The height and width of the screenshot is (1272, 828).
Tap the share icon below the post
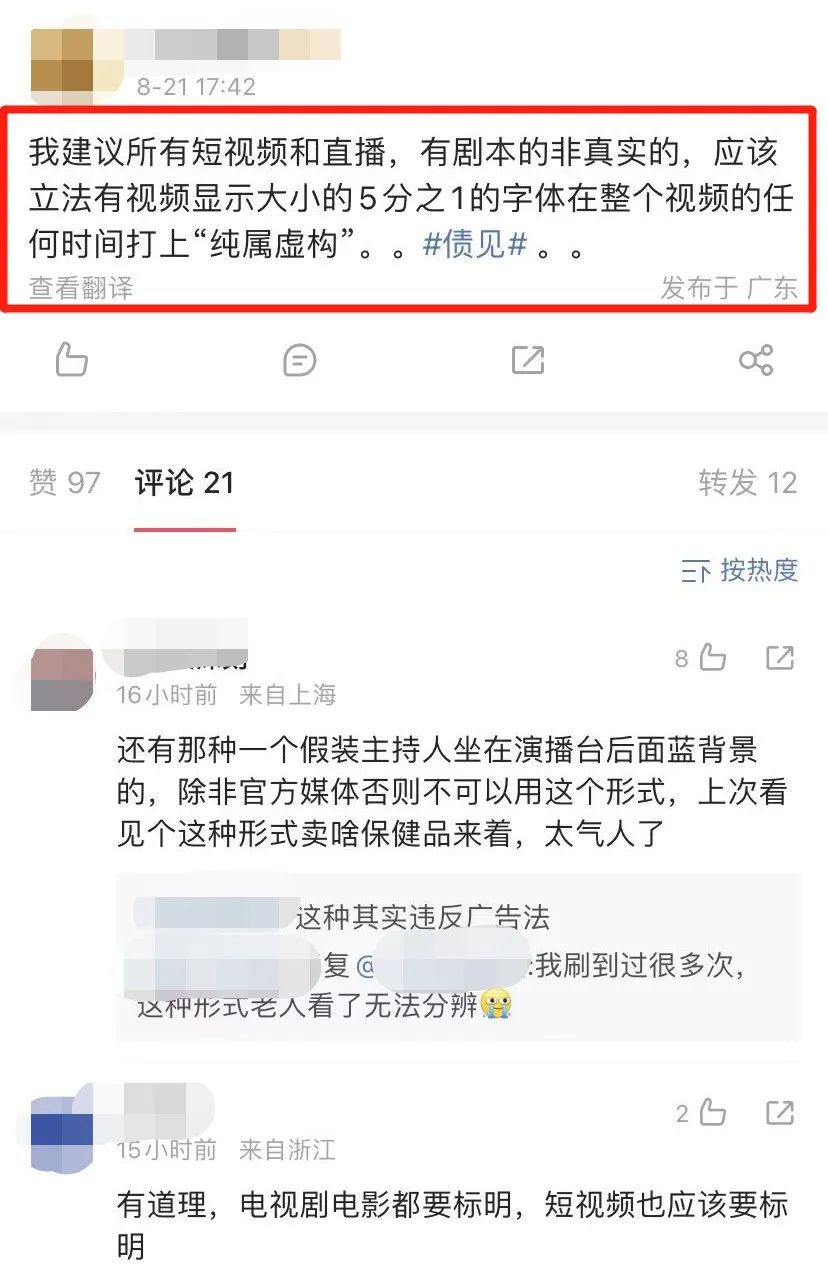click(x=756, y=360)
